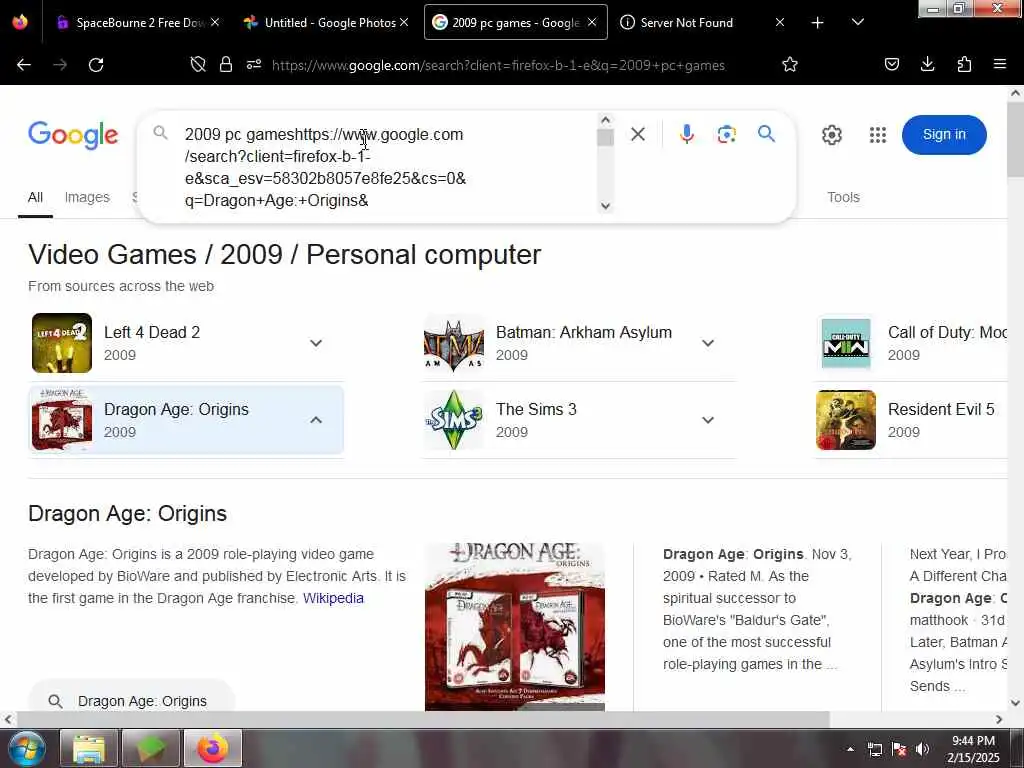Open the tracking protection shield icon
This screenshot has width=1024, height=768.
coord(198,65)
